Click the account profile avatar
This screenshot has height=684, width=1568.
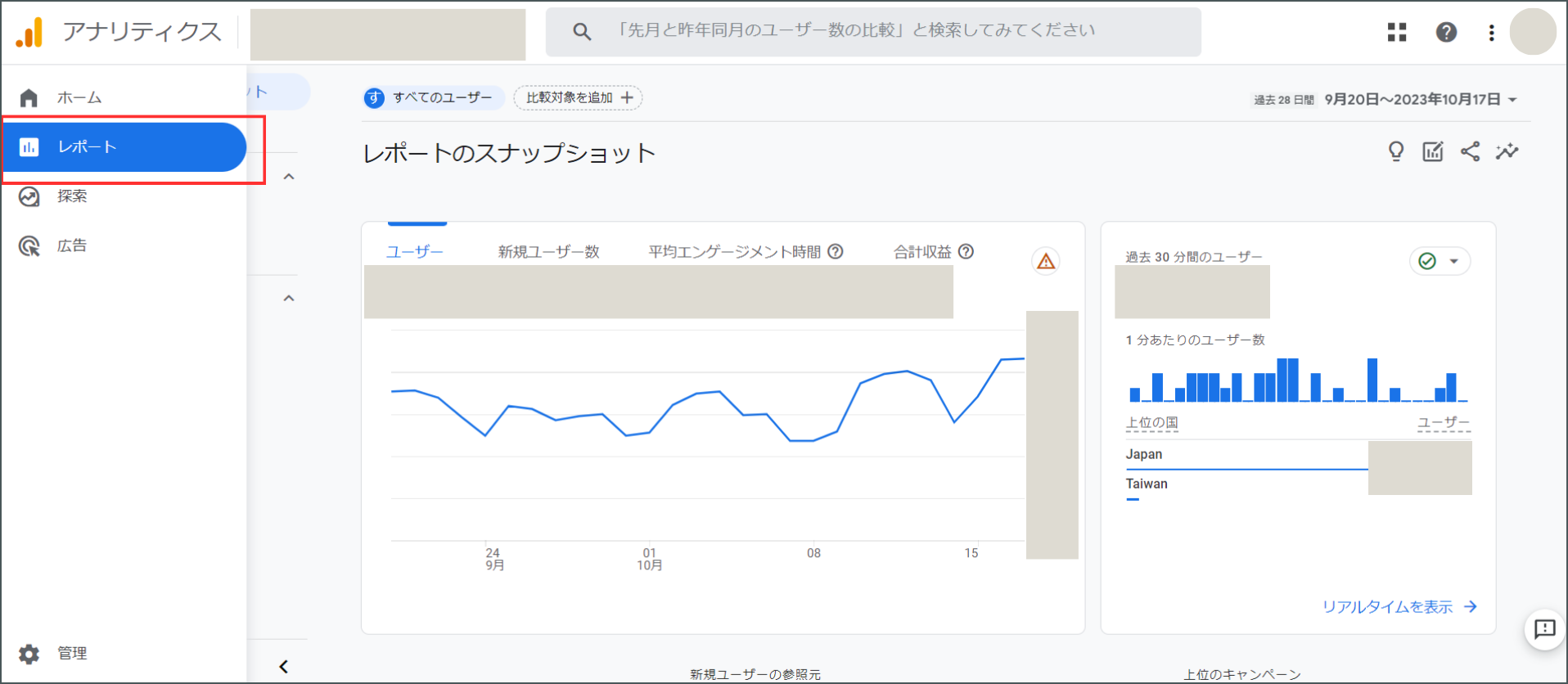(x=1532, y=32)
